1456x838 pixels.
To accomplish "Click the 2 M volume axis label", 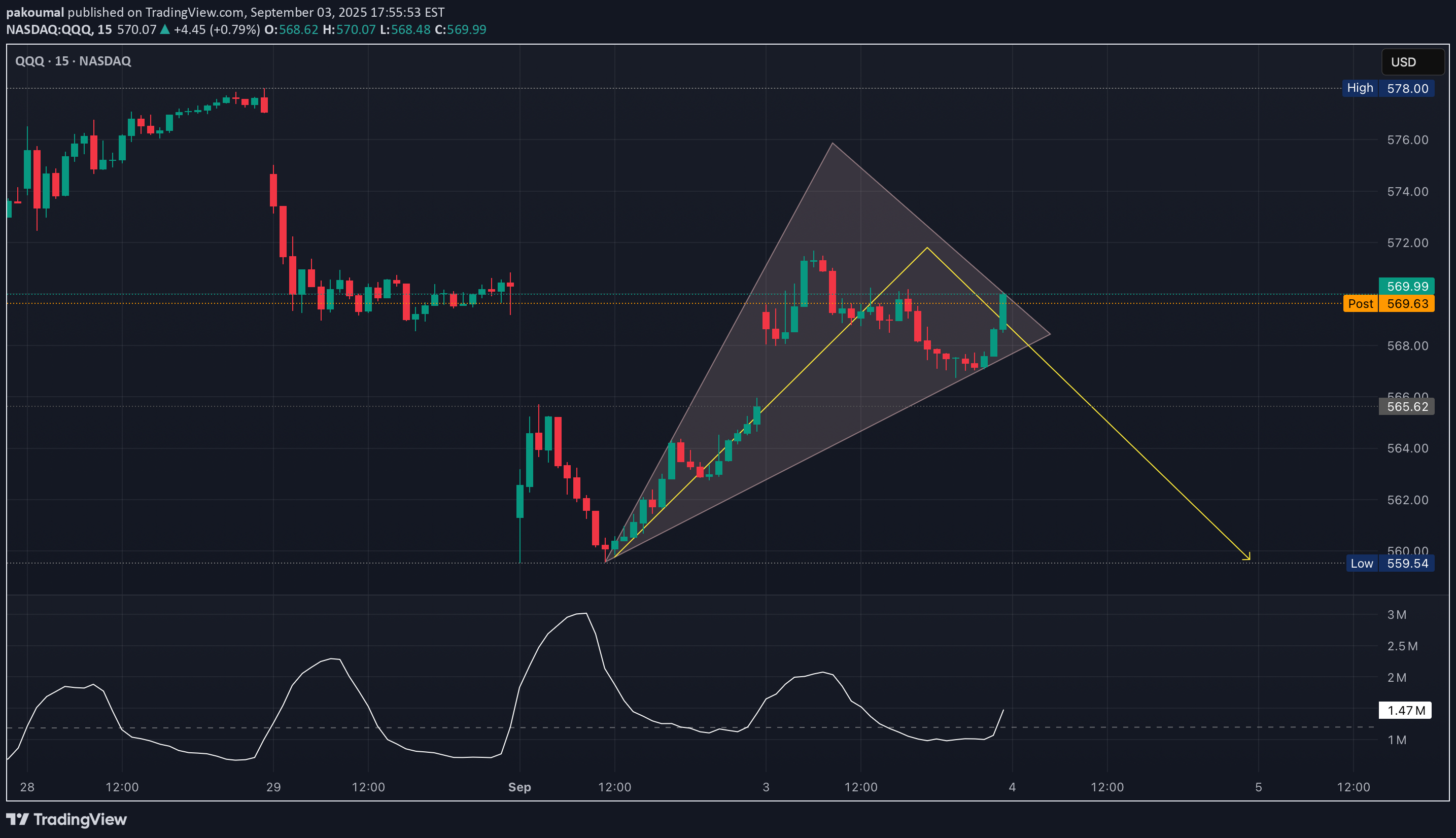I will click(x=1397, y=677).
